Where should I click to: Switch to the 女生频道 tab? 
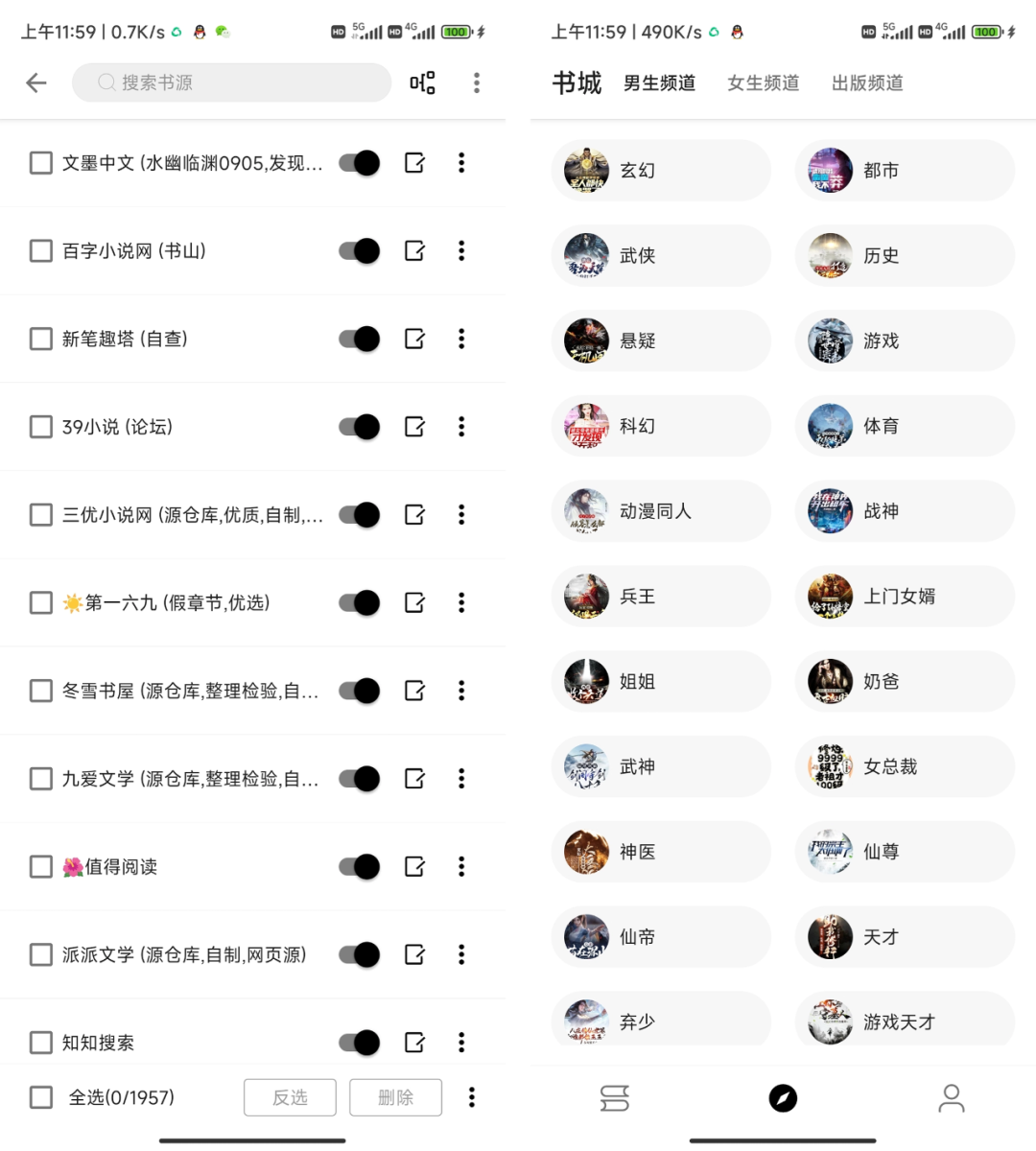tap(764, 83)
